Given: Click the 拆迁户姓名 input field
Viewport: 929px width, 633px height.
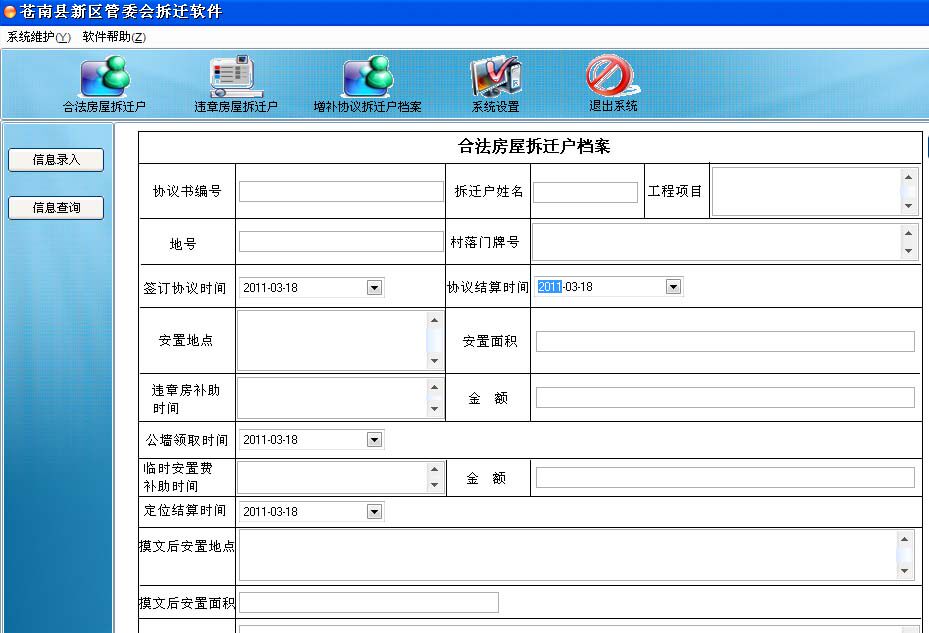Looking at the screenshot, I should (x=585, y=192).
